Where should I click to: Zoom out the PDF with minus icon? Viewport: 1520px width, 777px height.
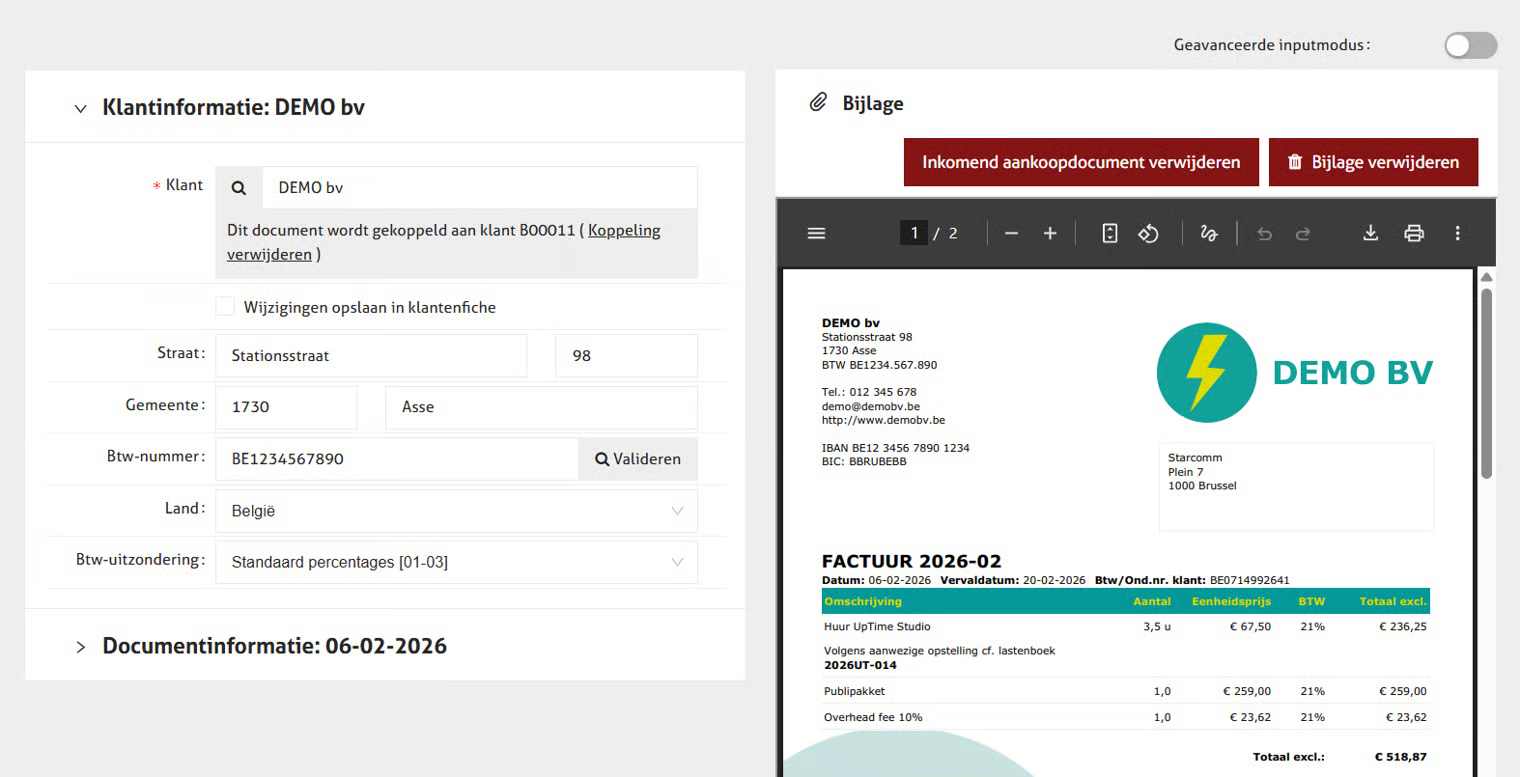click(x=1011, y=233)
